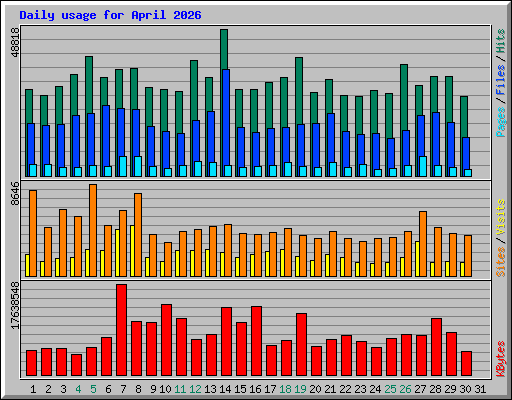Viewport: 512px width, 400px height.
Task: Select the green day 5 axis label
Action: [x=93, y=389]
